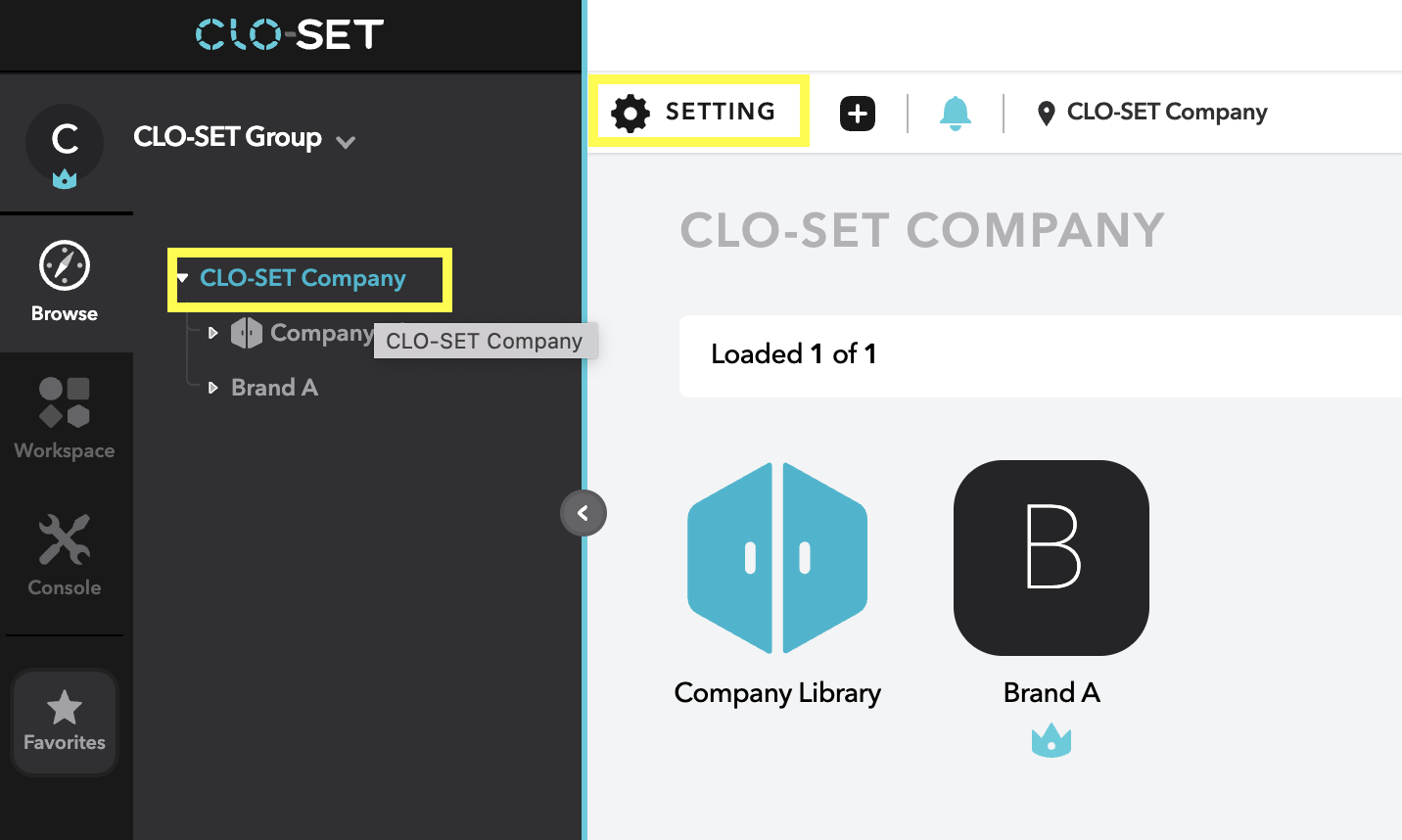Viewport: 1402px width, 840px height.
Task: Click the SETTING gear icon
Action: [x=631, y=113]
